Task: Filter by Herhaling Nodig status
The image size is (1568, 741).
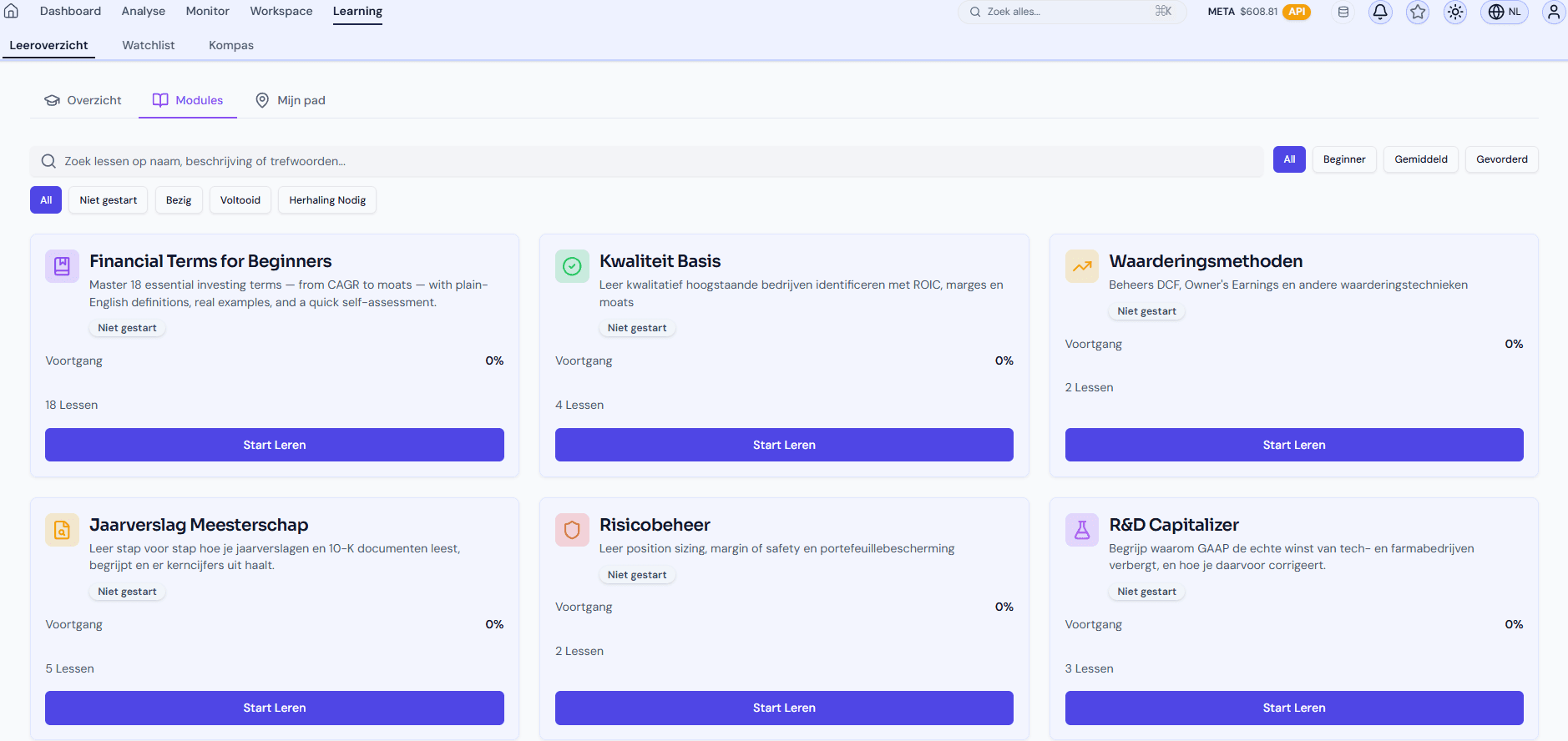Action: [x=327, y=200]
